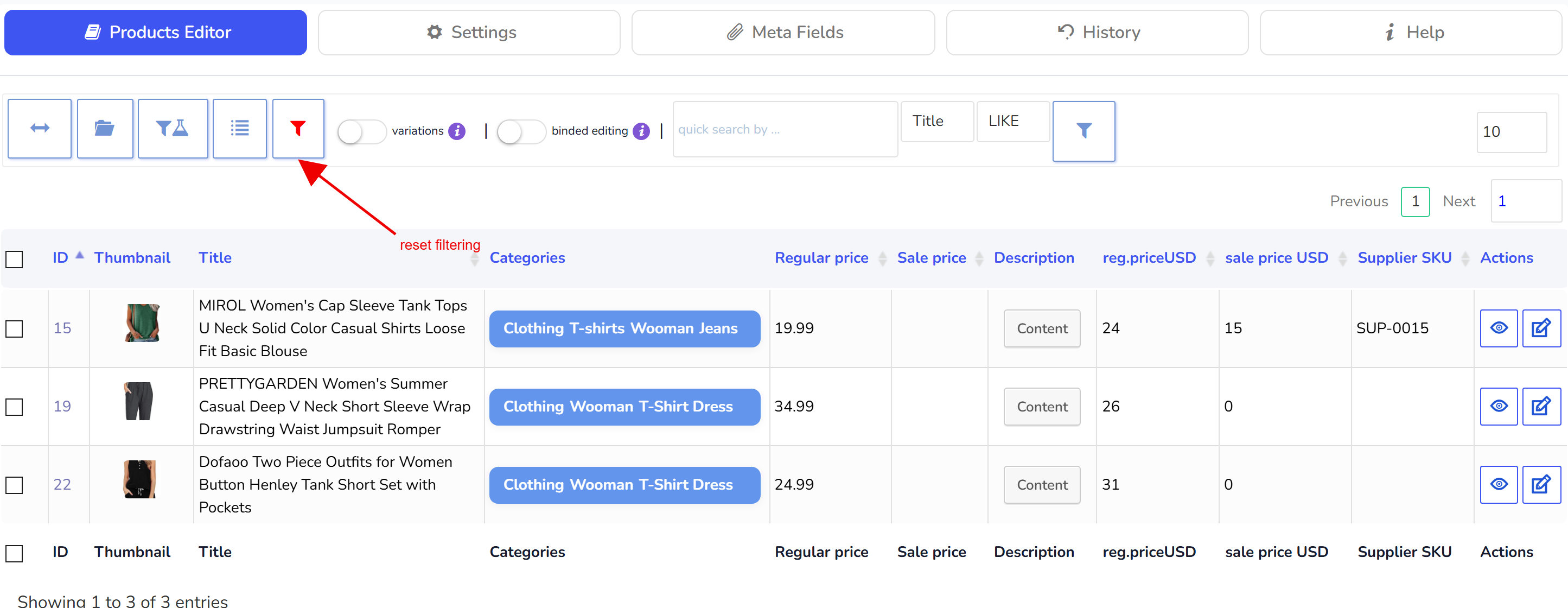Click the Previous pagination link
The image size is (1568, 608).
pyautogui.click(x=1359, y=201)
